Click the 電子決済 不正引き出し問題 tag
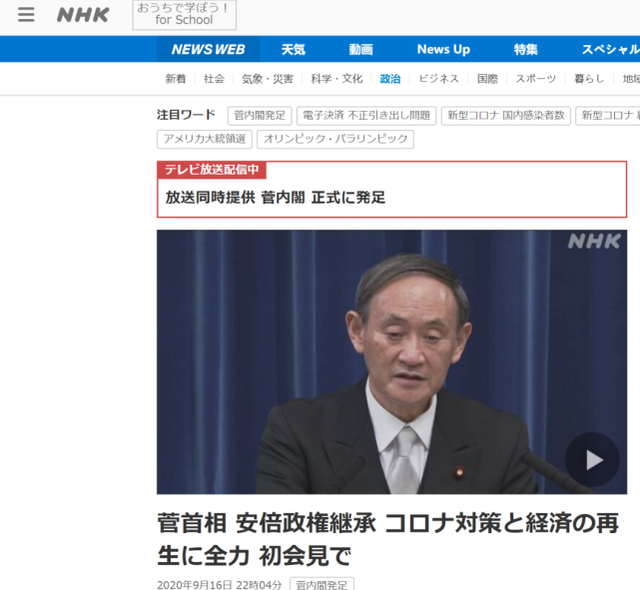The image size is (640, 590). (366, 115)
